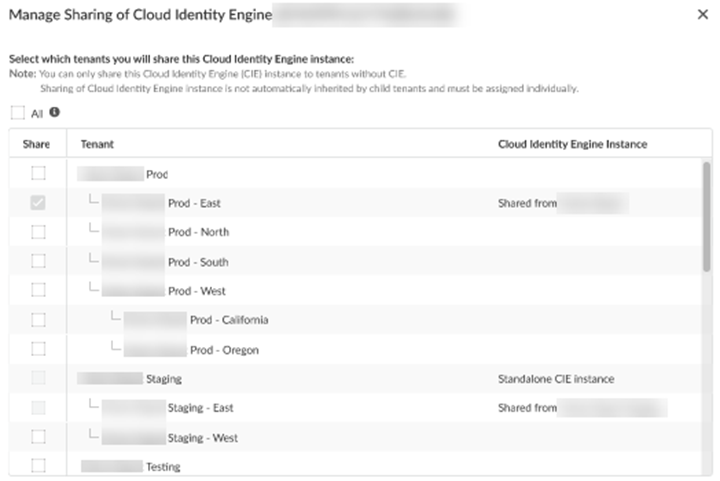Screen dimensions: 720x481
Task: Click the Tenant column header
Action: 97,144
